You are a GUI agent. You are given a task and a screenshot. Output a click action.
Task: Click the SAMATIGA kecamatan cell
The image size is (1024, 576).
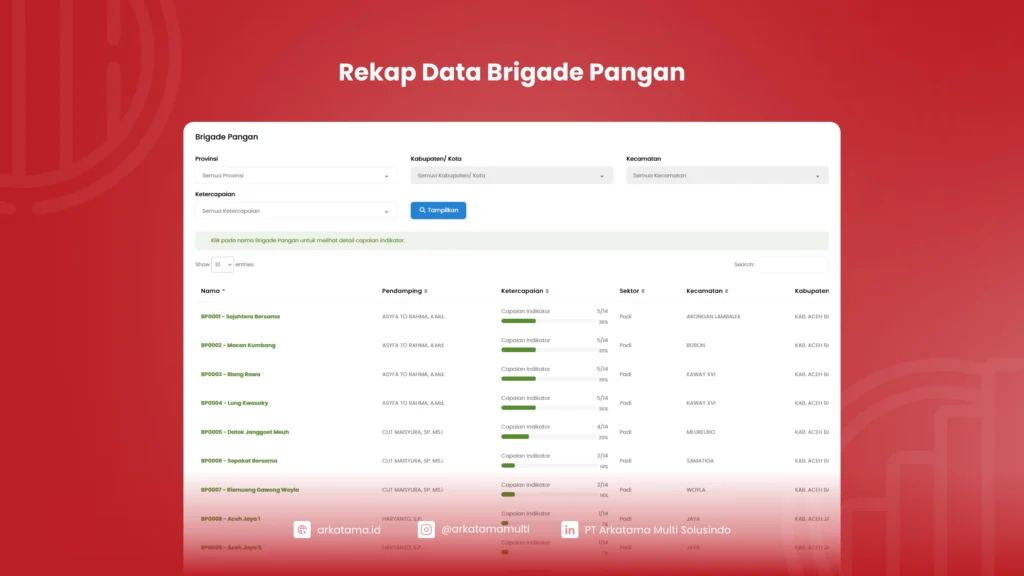(700, 461)
